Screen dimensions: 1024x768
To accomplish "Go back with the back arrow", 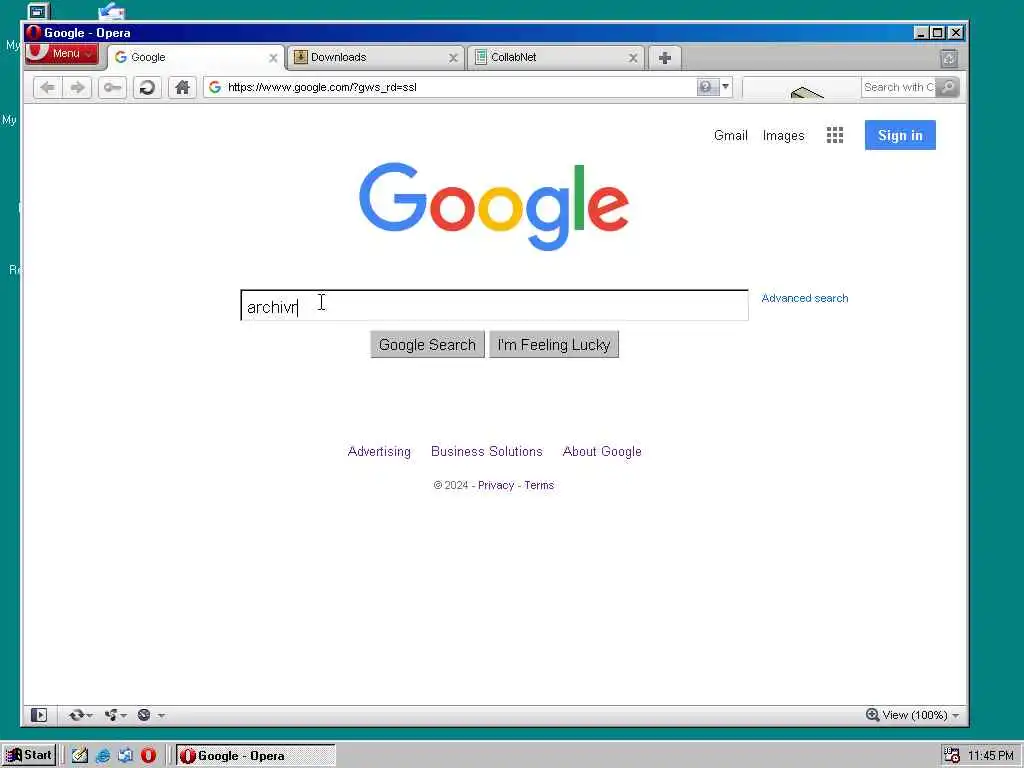I will point(47,87).
